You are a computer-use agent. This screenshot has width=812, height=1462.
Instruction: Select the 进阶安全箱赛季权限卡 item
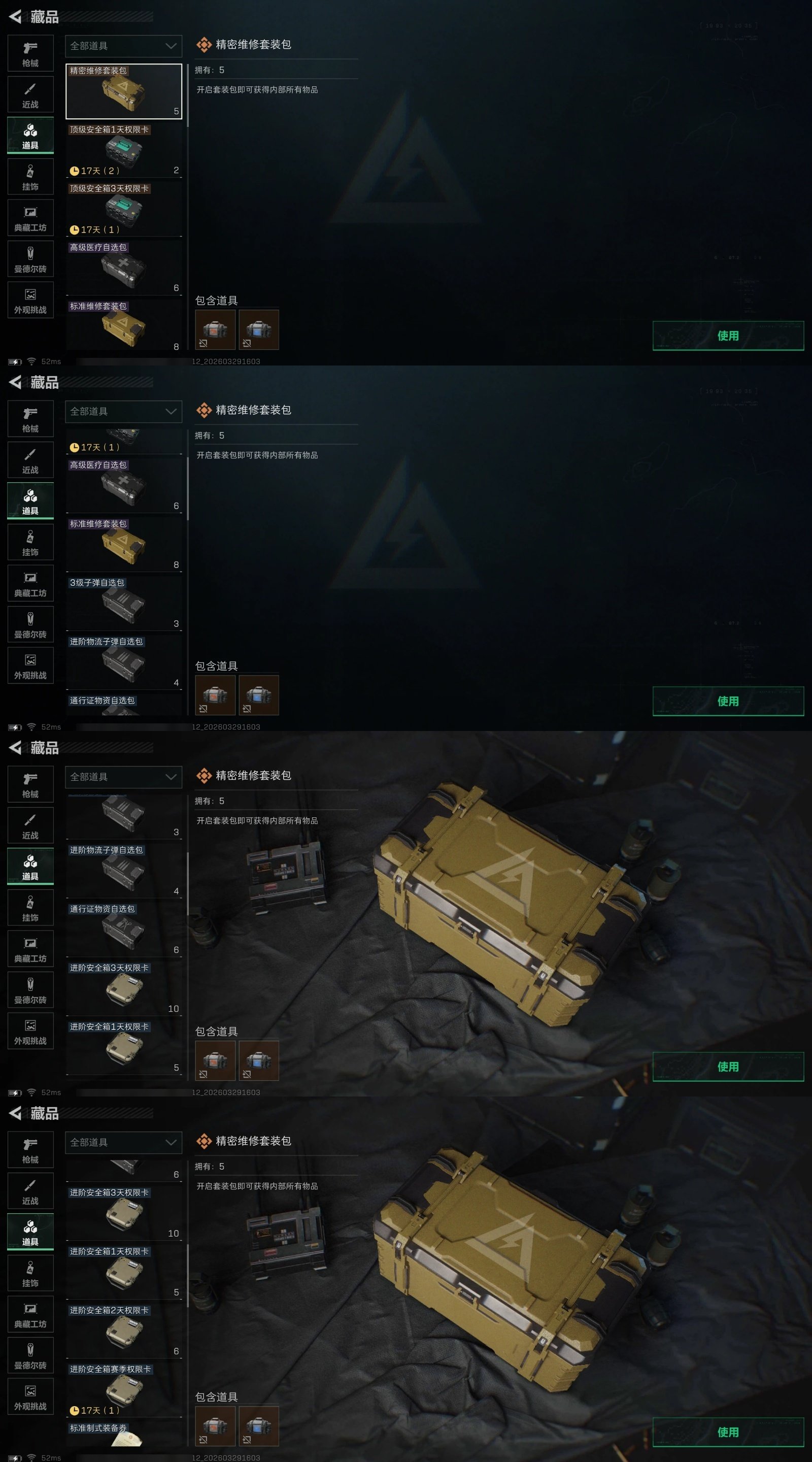pyautogui.click(x=124, y=1390)
